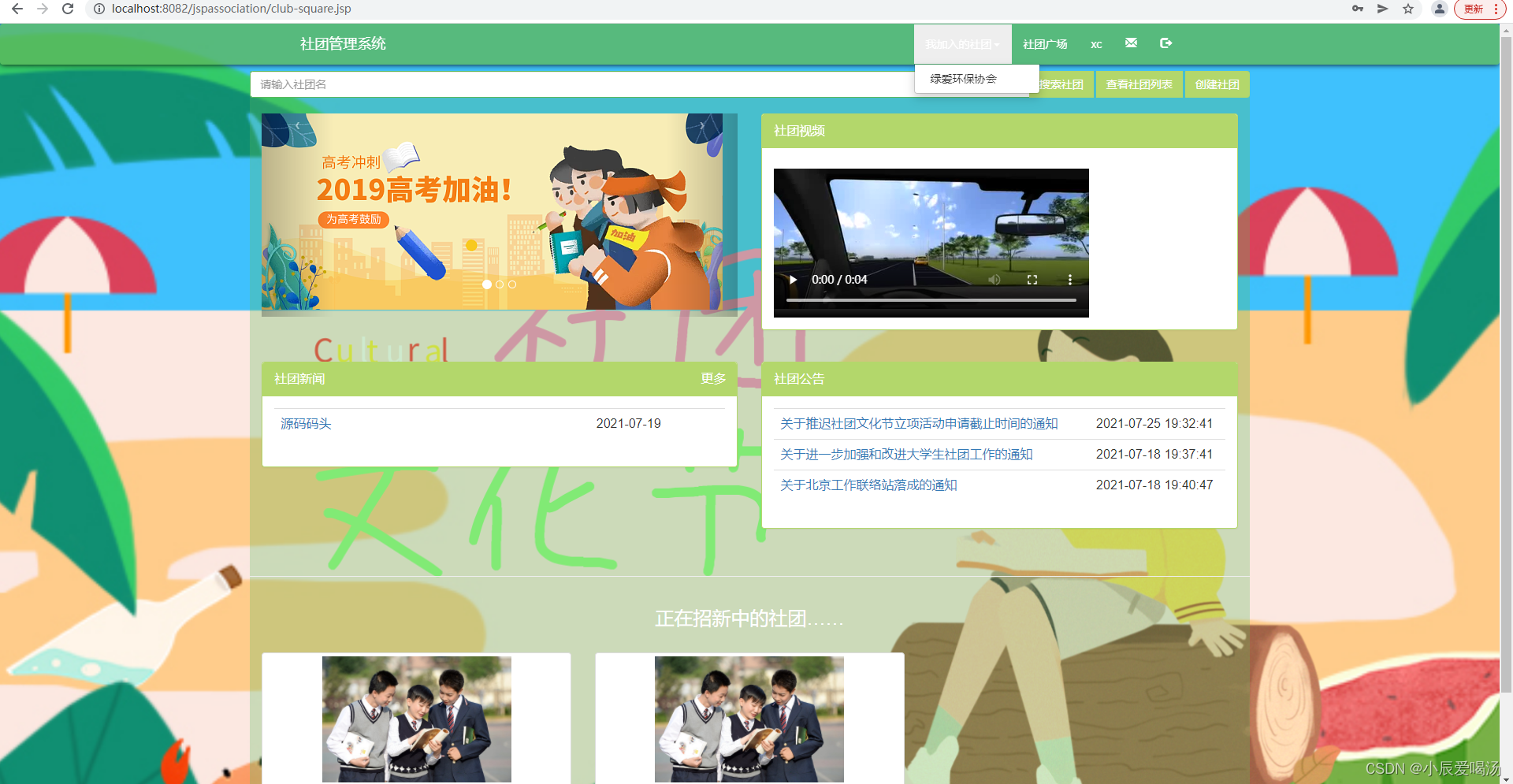The width and height of the screenshot is (1513, 784).
Task: Click the first recruiting club photo
Action: [417, 719]
